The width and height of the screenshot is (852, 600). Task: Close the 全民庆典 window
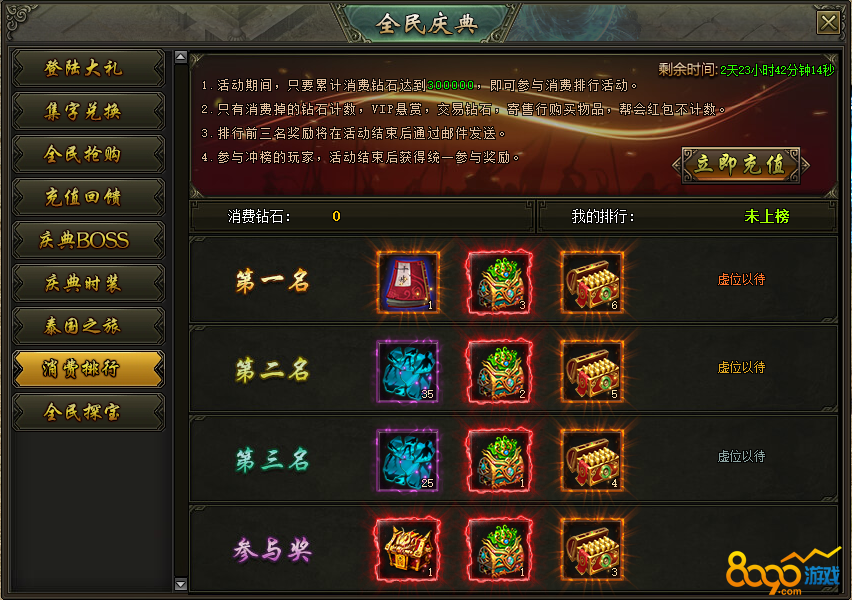(x=829, y=23)
